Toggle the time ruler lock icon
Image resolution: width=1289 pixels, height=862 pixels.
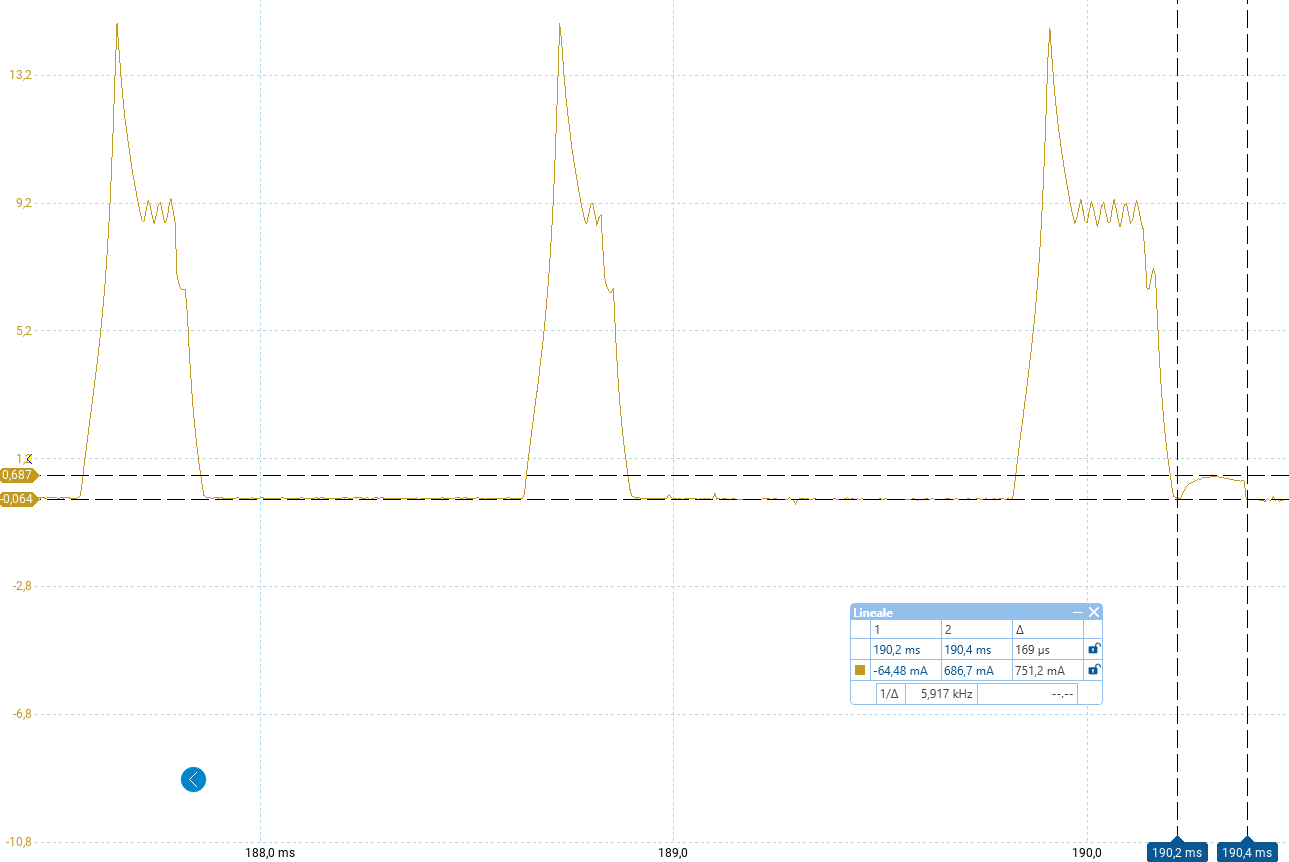pyautogui.click(x=1093, y=649)
